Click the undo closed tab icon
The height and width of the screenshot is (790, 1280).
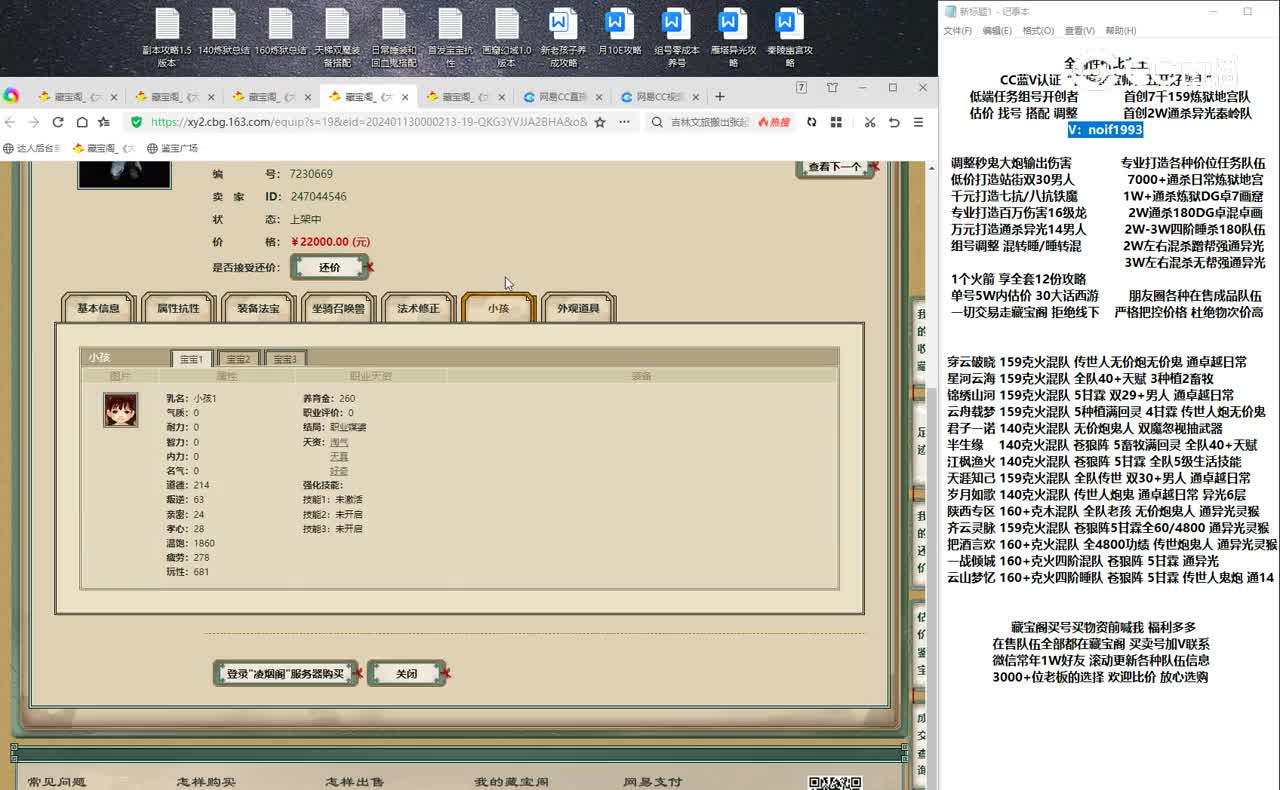coord(895,122)
